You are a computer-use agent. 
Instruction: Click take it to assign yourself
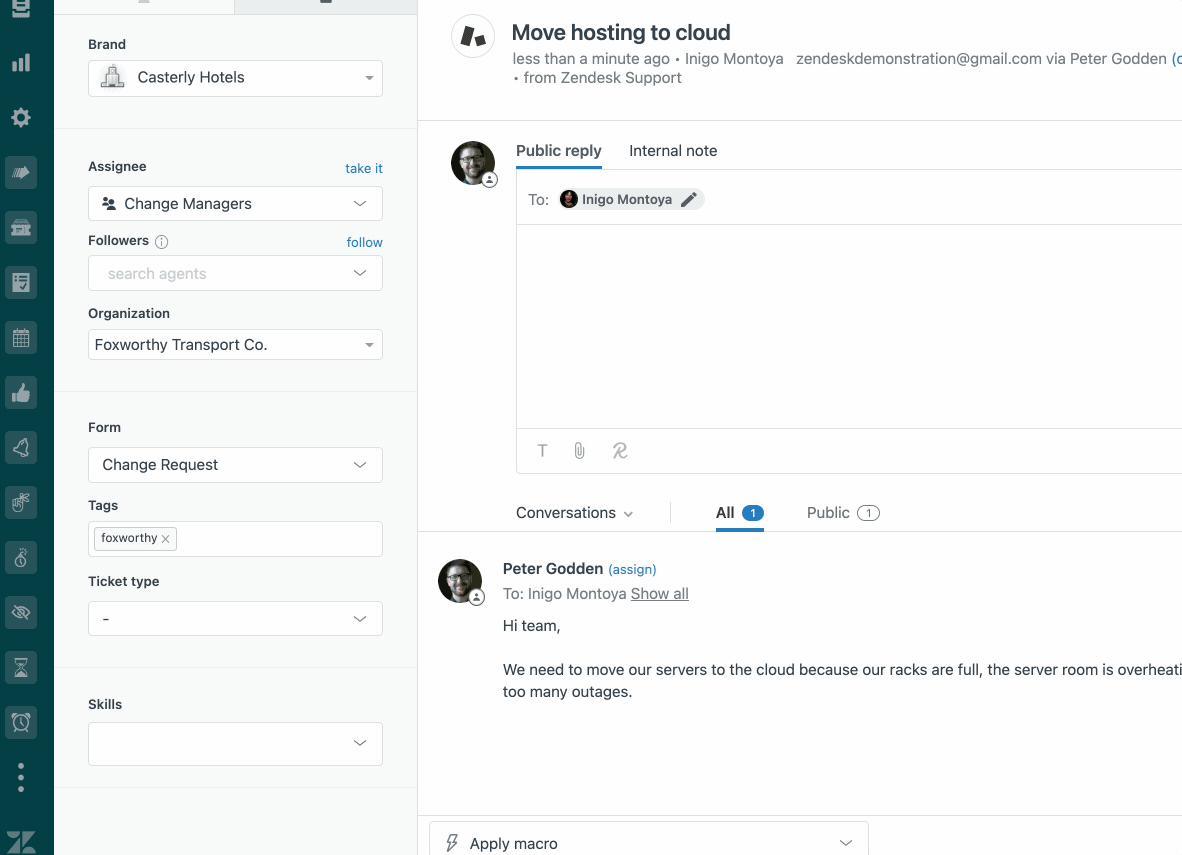[363, 168]
